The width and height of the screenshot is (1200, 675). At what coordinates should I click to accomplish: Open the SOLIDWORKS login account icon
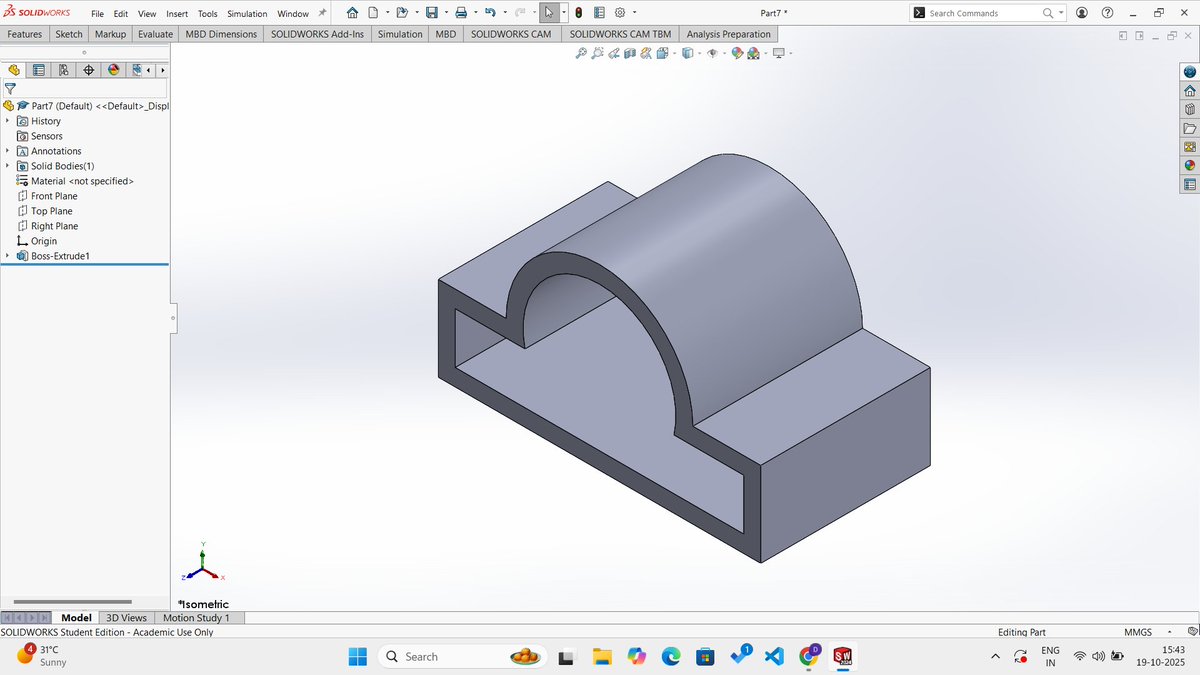[1082, 13]
